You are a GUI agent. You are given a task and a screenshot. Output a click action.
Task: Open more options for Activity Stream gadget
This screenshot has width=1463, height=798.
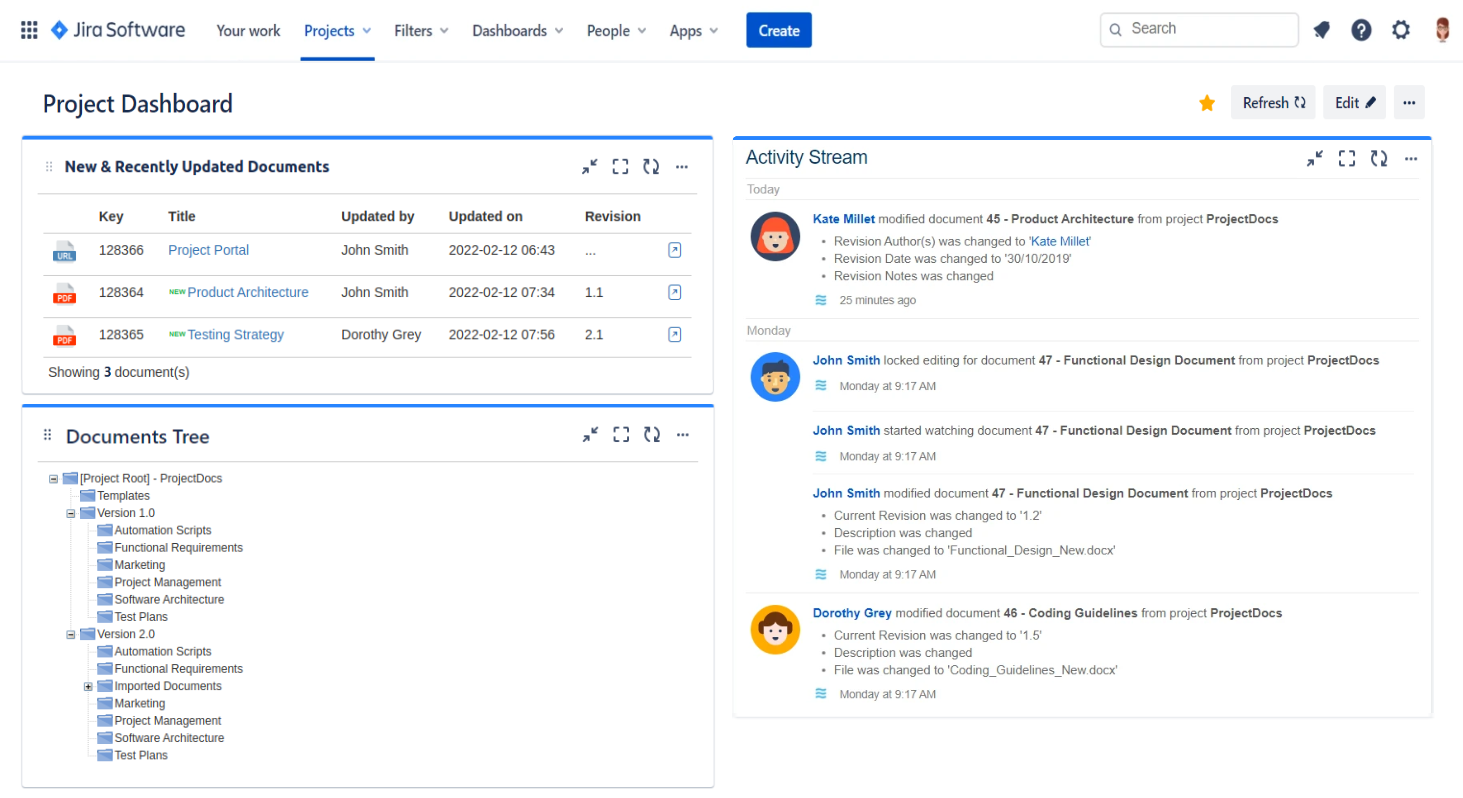[1411, 158]
